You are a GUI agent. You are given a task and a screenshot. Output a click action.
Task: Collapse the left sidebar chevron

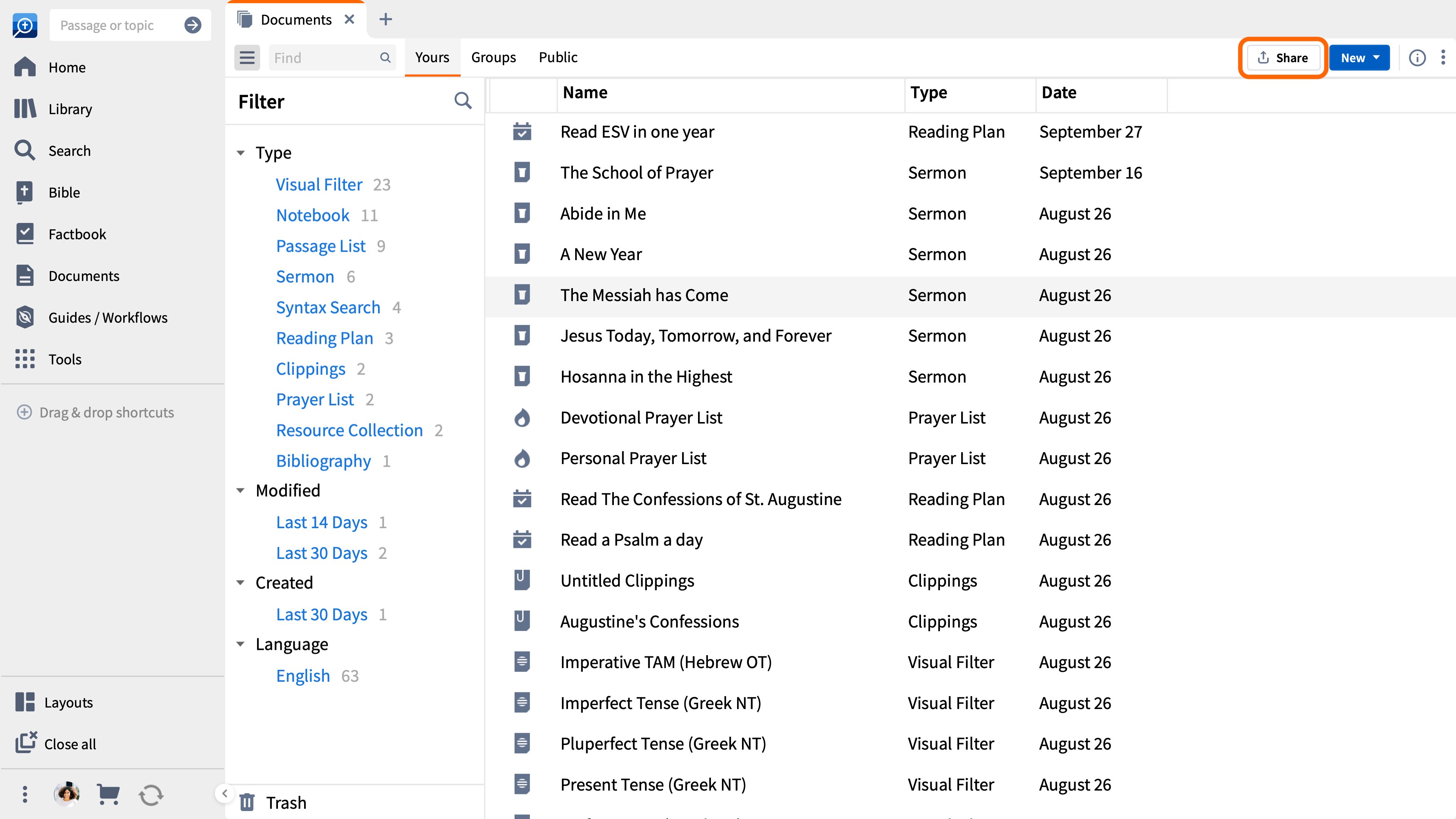[224, 793]
